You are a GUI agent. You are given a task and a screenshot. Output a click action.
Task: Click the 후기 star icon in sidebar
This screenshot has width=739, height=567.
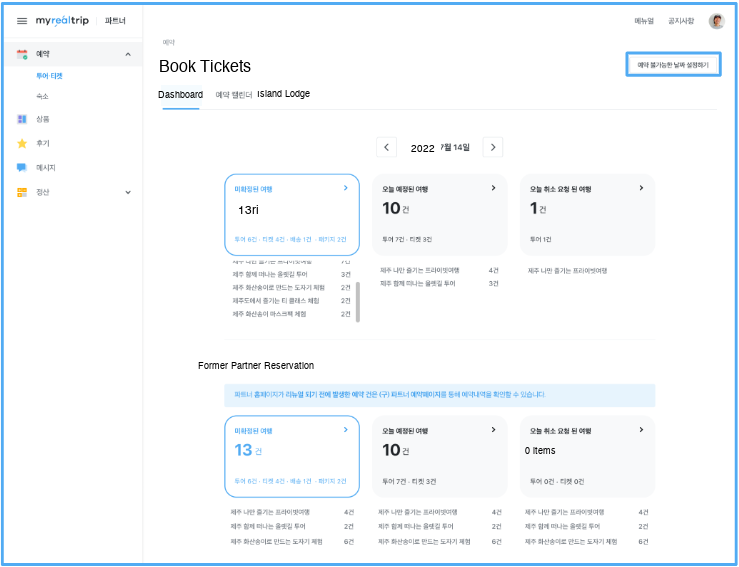[22, 143]
